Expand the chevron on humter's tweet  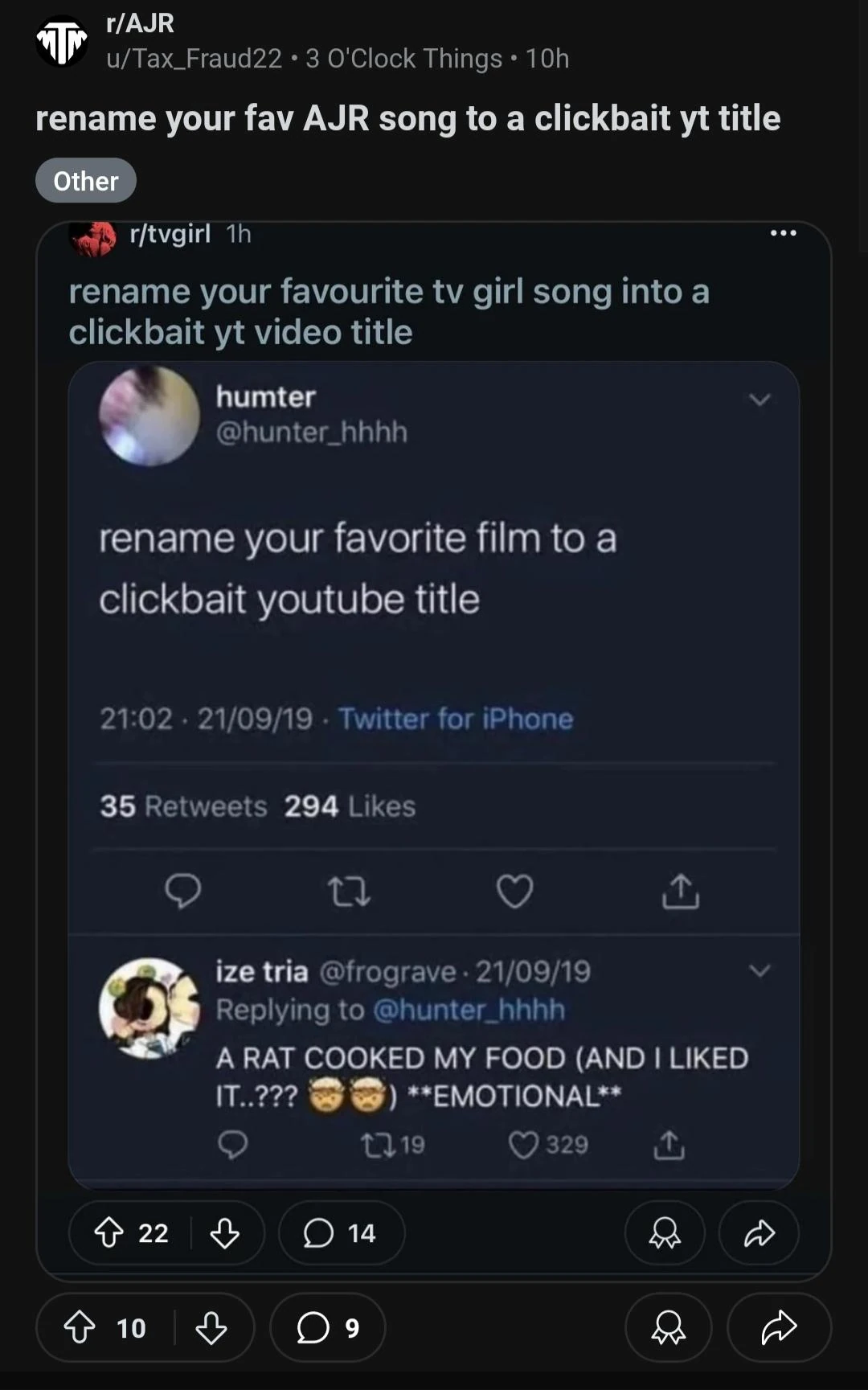tap(759, 400)
